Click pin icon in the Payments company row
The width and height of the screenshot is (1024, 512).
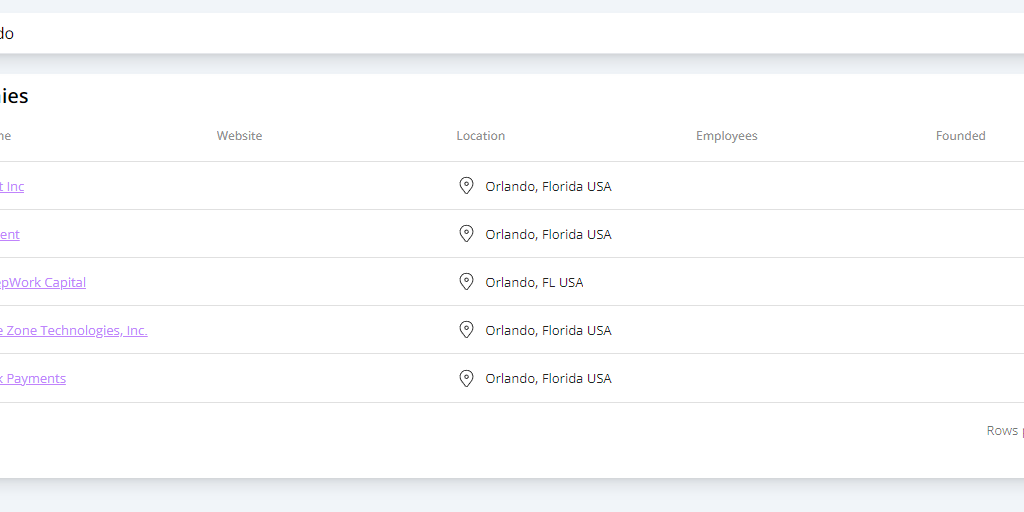[466, 378]
